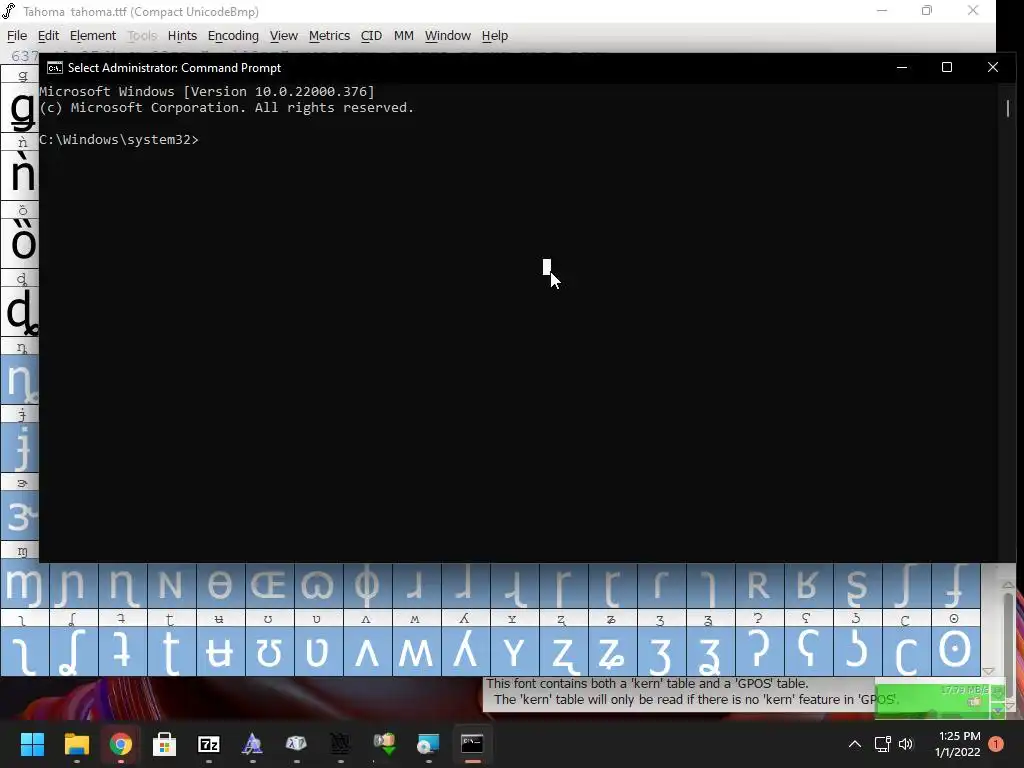Select the g glyph cell in FontForge

pos(20,108)
